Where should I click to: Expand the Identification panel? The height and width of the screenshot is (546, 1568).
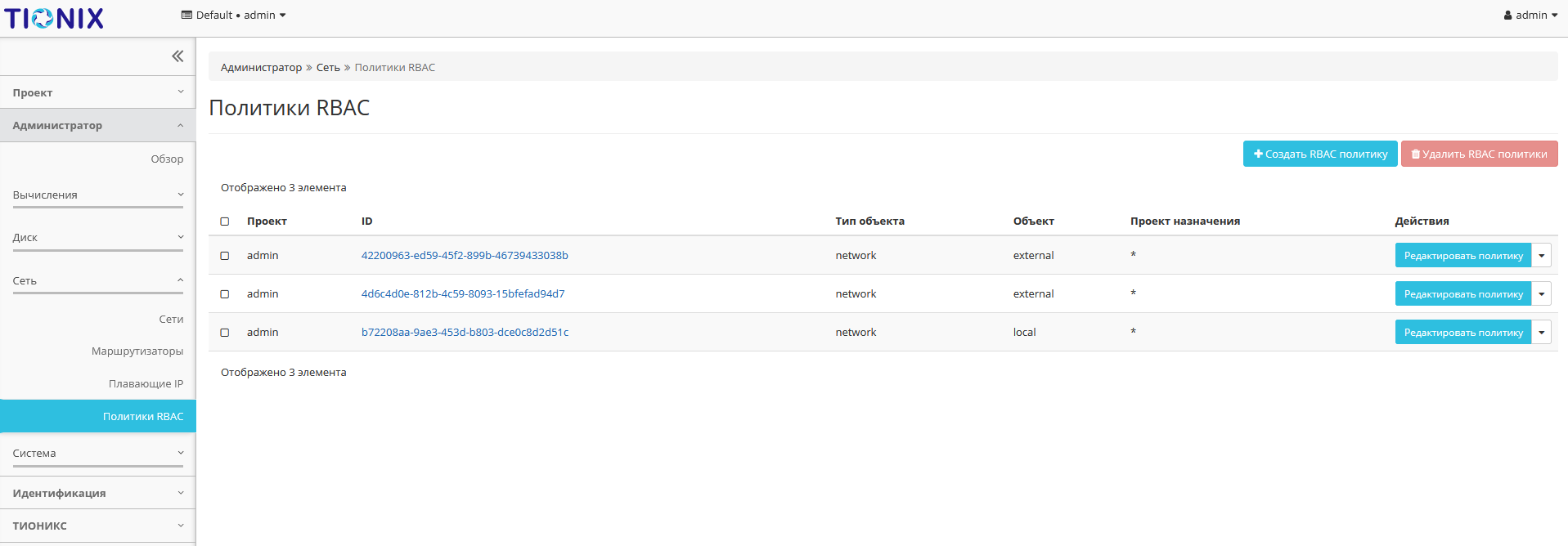pos(97,494)
